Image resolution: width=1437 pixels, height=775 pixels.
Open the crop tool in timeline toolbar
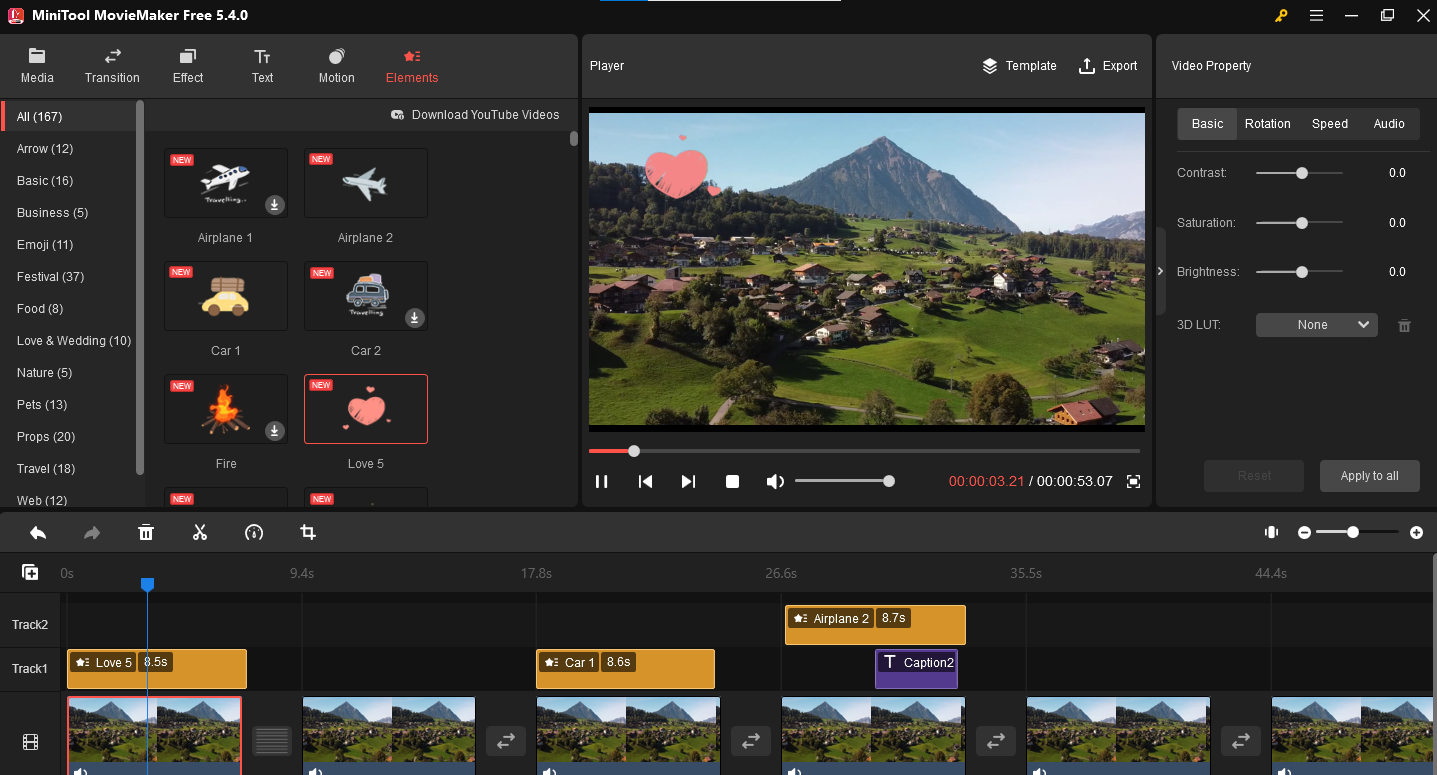[x=308, y=533]
